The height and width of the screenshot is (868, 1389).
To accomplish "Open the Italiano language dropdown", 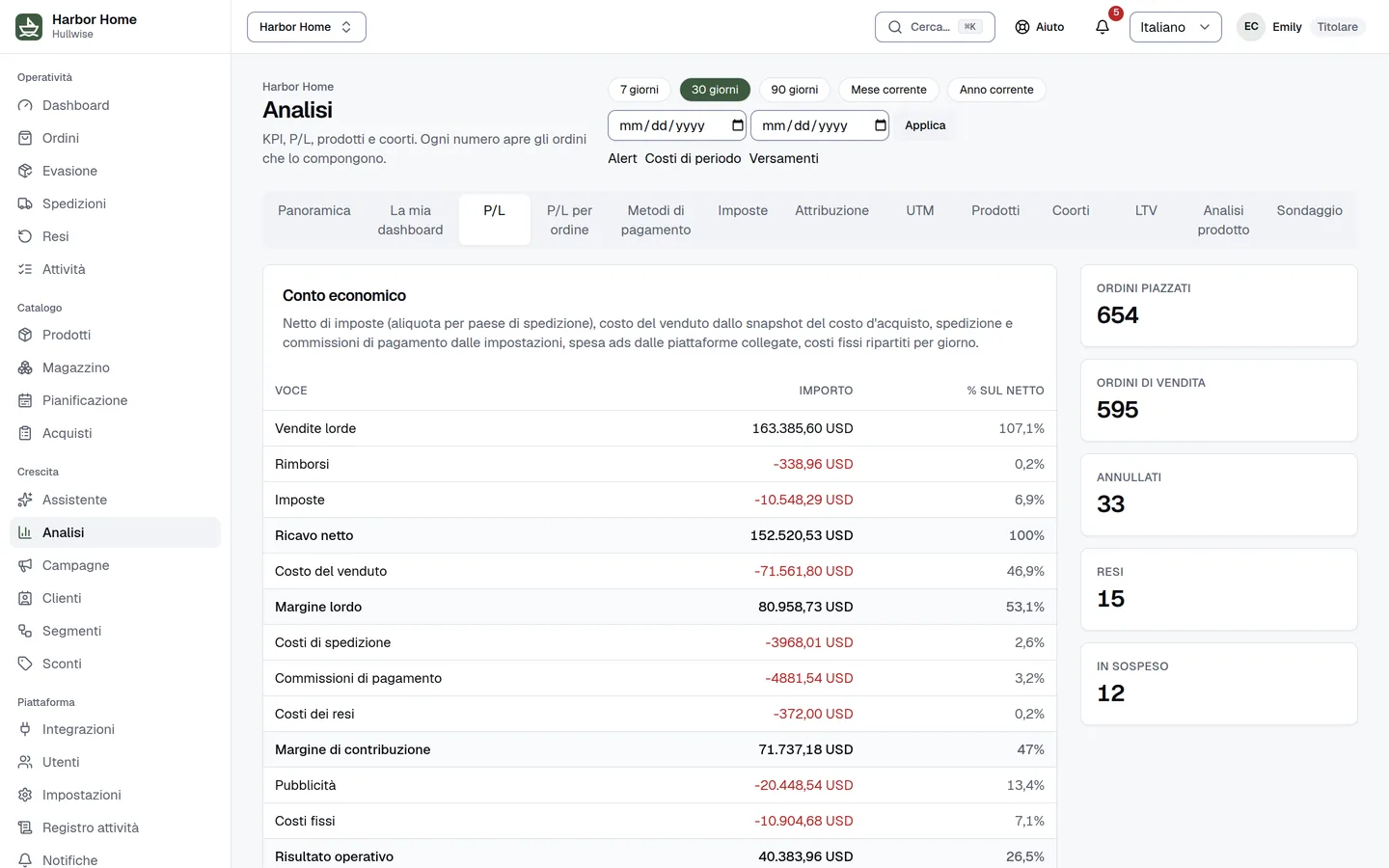I will pos(1175,27).
